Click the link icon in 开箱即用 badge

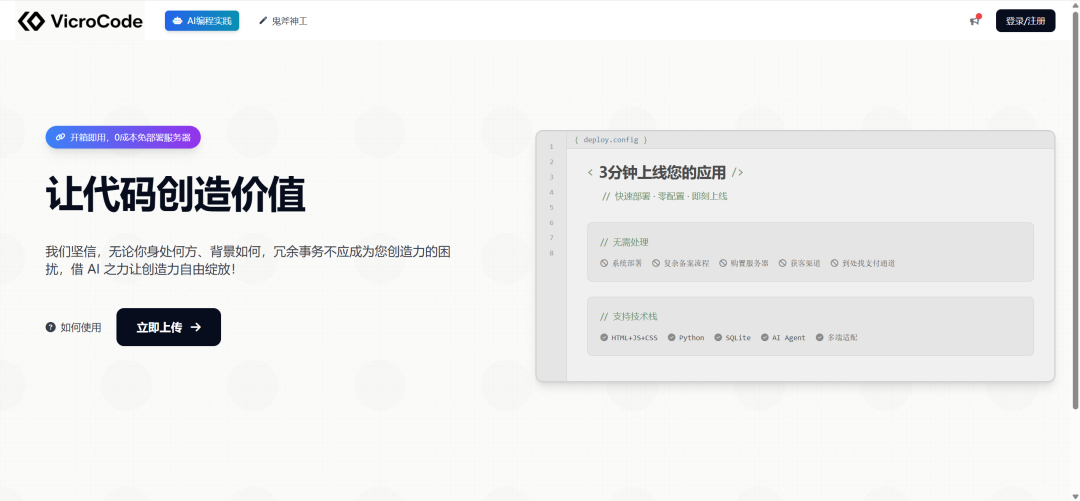tap(61, 137)
